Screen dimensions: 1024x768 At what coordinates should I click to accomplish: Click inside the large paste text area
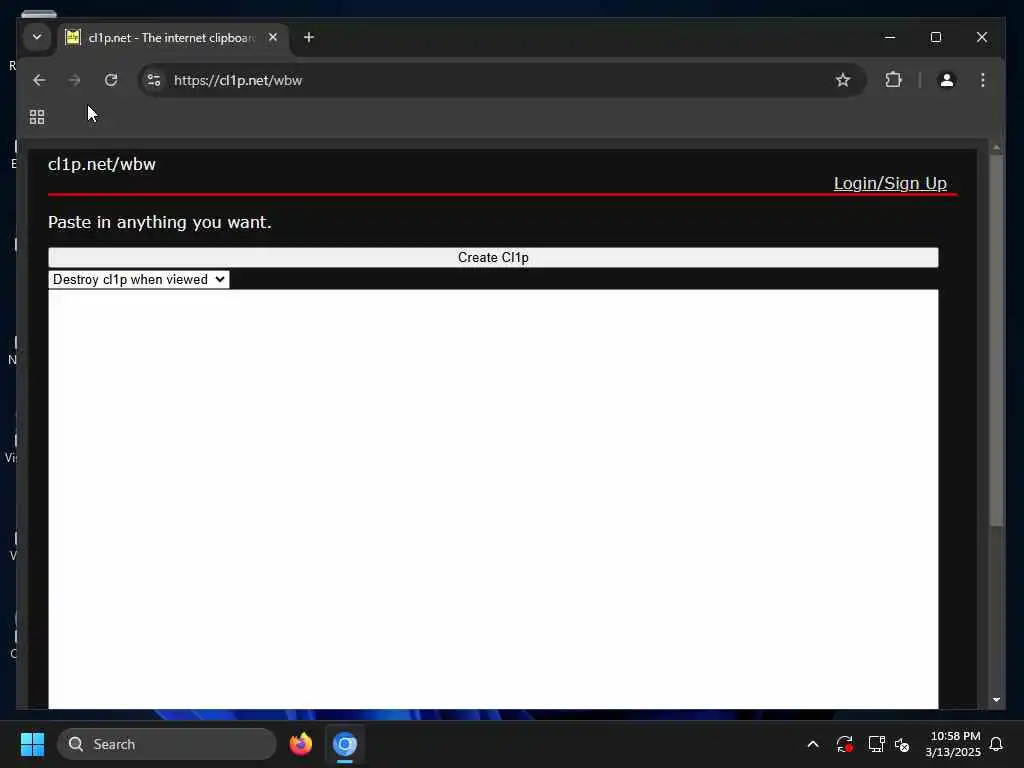pyautogui.click(x=493, y=499)
